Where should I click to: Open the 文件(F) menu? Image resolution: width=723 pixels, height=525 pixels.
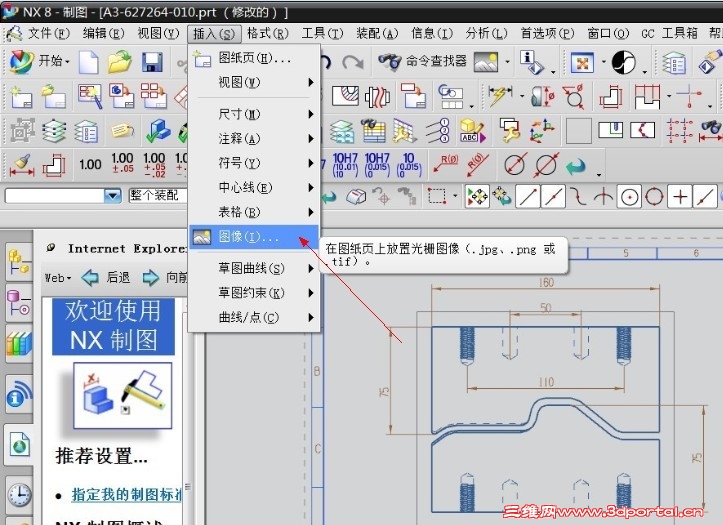[48, 33]
